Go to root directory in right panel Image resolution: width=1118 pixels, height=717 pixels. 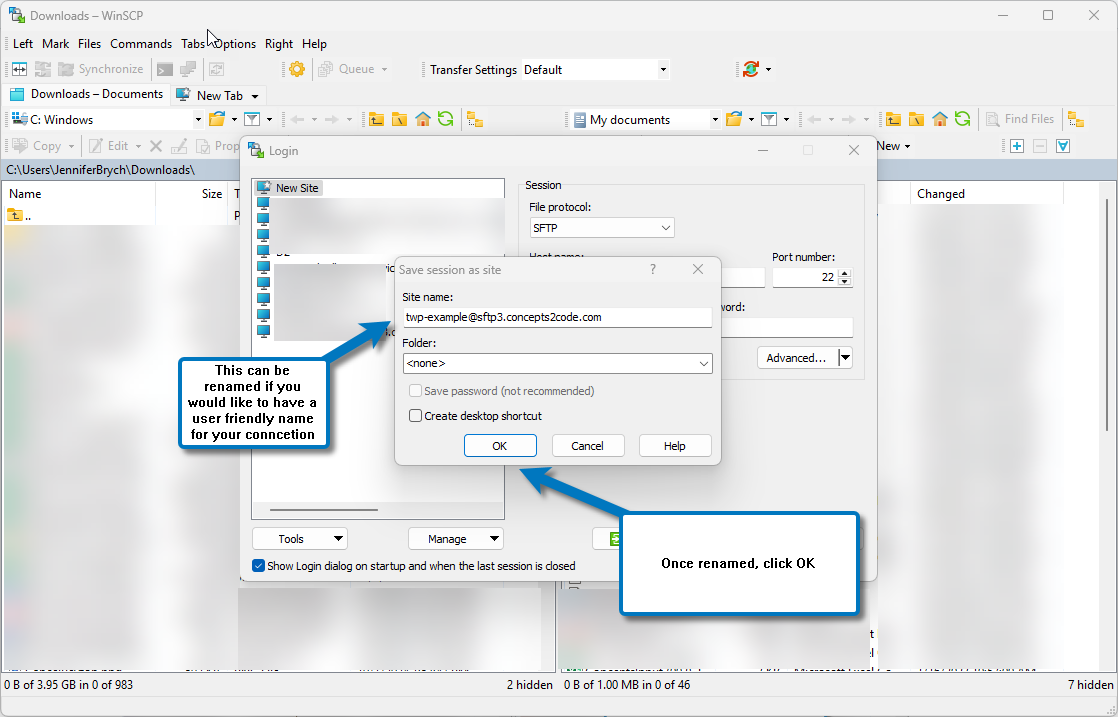(916, 119)
